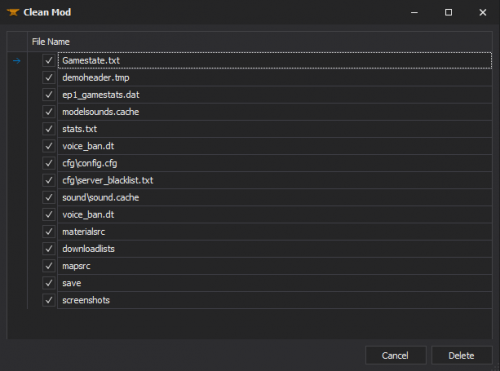Toggle the screenshots checkbox
Screen dimensions: 500x371
(49, 300)
